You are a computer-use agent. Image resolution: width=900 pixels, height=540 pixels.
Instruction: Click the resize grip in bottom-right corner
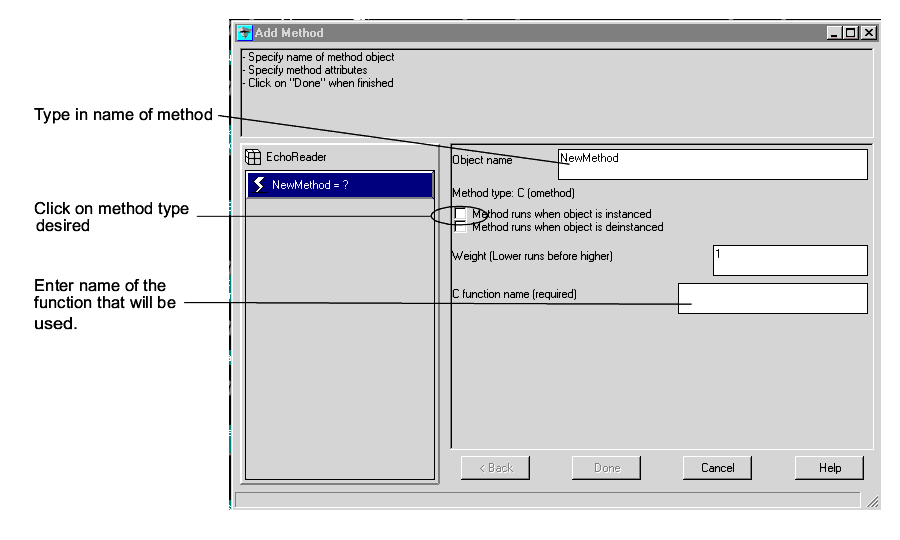click(x=871, y=502)
